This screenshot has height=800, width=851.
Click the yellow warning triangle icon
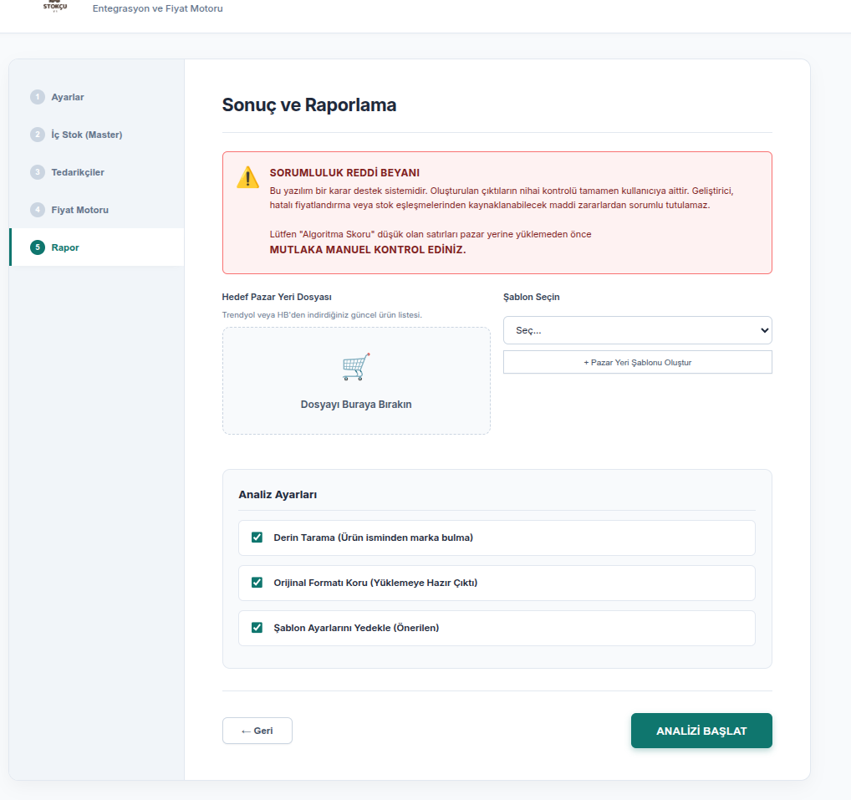247,179
